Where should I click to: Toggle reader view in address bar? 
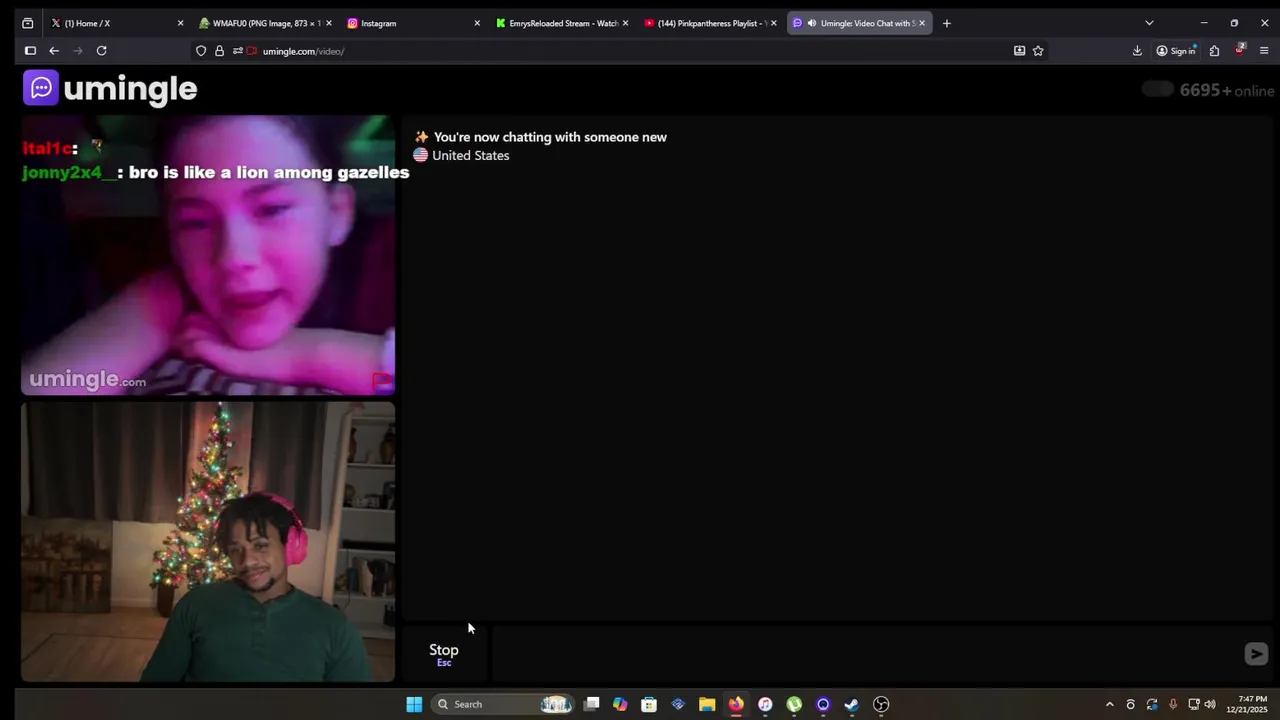coord(1019,51)
